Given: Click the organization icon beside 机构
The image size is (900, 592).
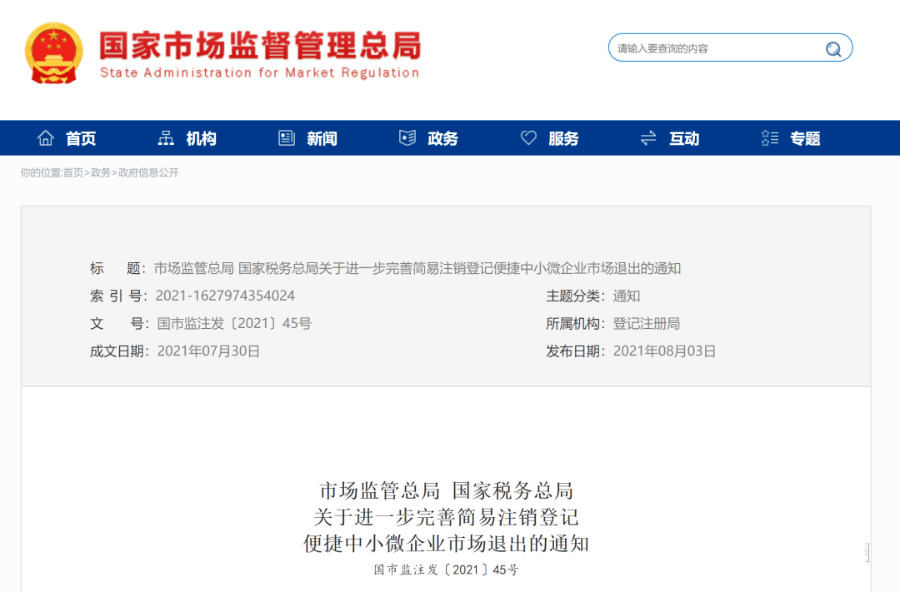Looking at the screenshot, I should point(166,138).
